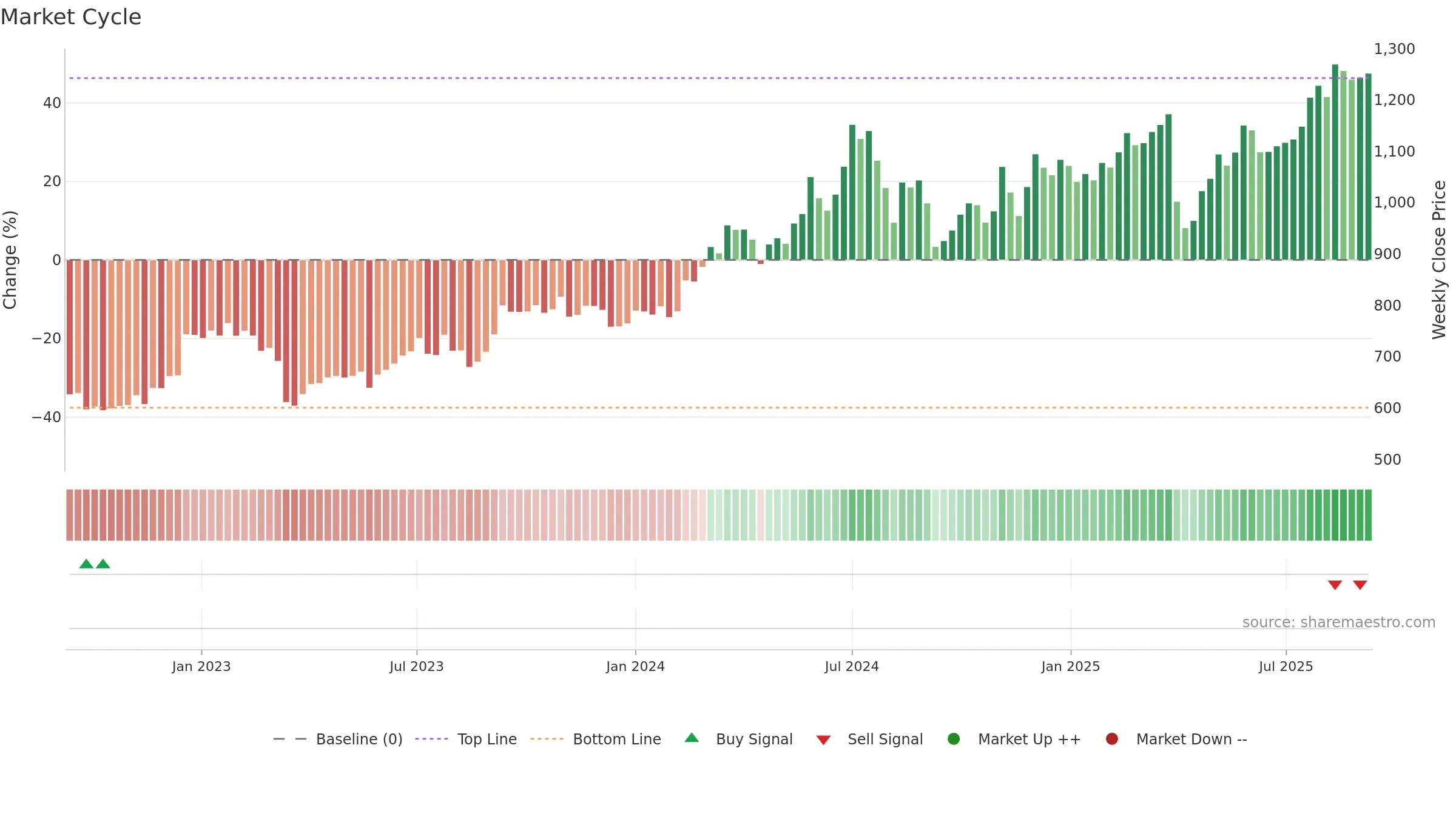Click the 1,200 price axis value
Viewport: 1456px width, 819px height.
(1395, 100)
